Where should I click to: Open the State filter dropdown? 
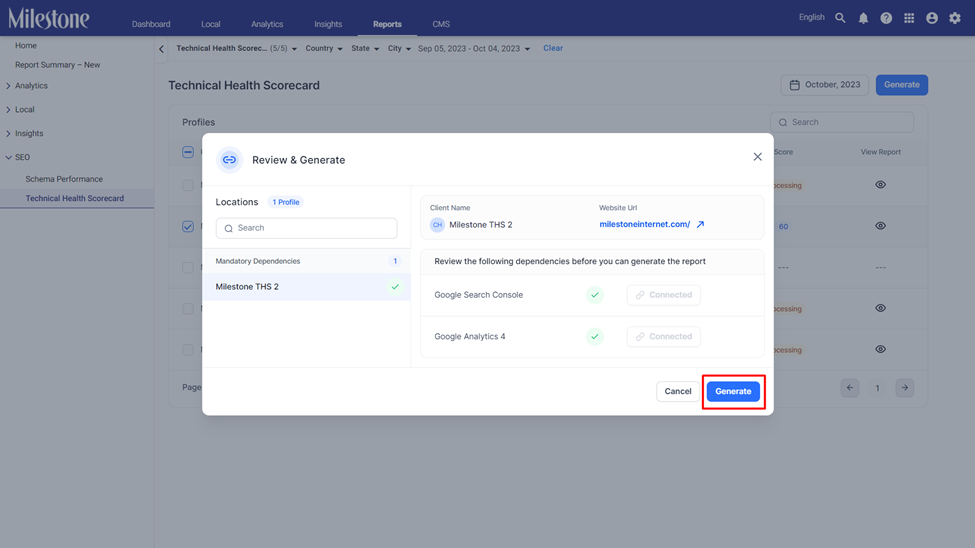pos(365,49)
